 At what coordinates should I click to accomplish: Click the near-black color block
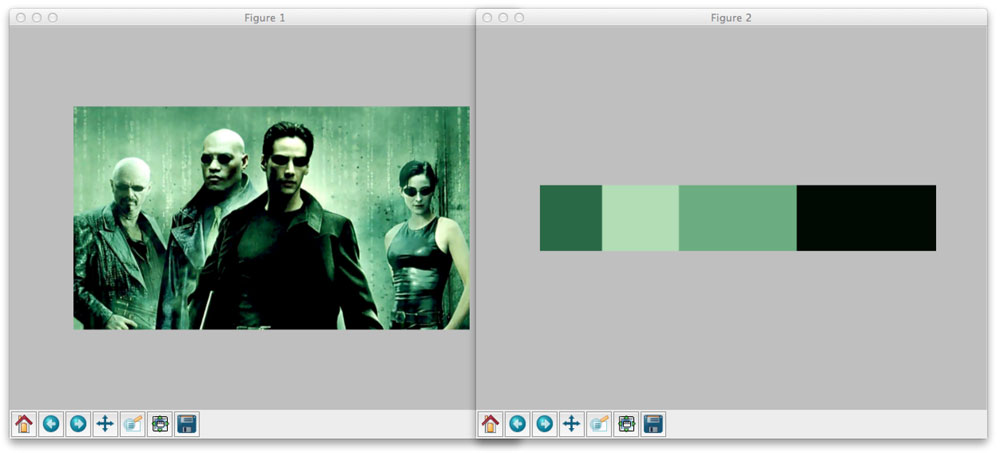coord(867,218)
